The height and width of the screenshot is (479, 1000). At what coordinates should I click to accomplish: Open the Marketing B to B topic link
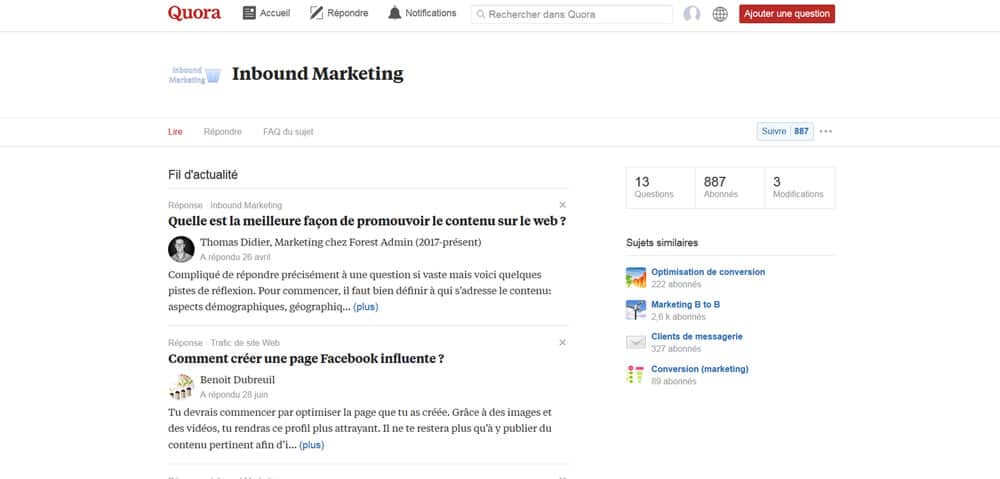[686, 304]
